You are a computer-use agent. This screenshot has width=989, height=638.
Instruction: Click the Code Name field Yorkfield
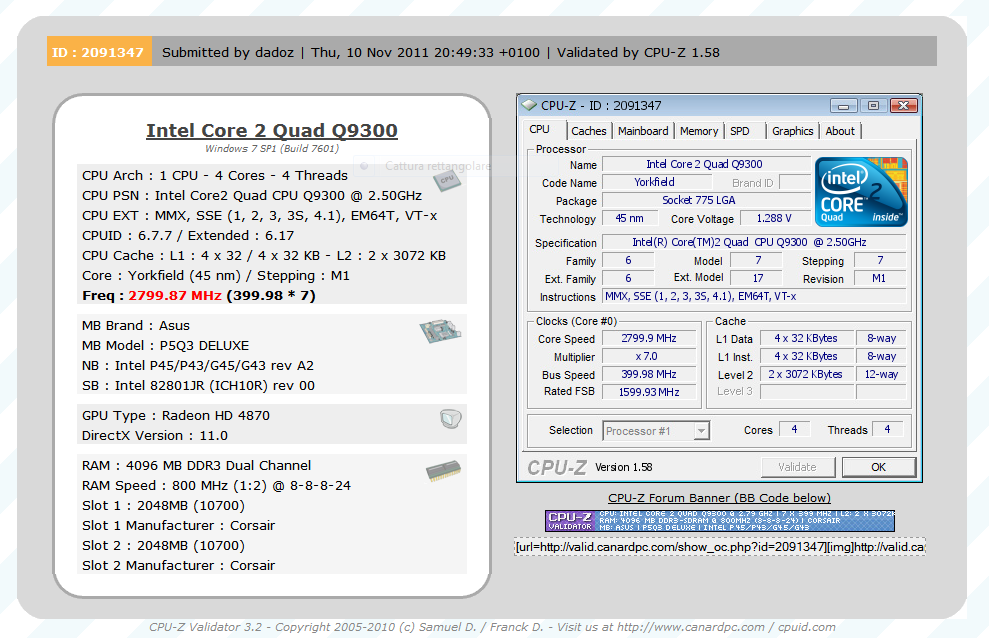[x=657, y=182]
